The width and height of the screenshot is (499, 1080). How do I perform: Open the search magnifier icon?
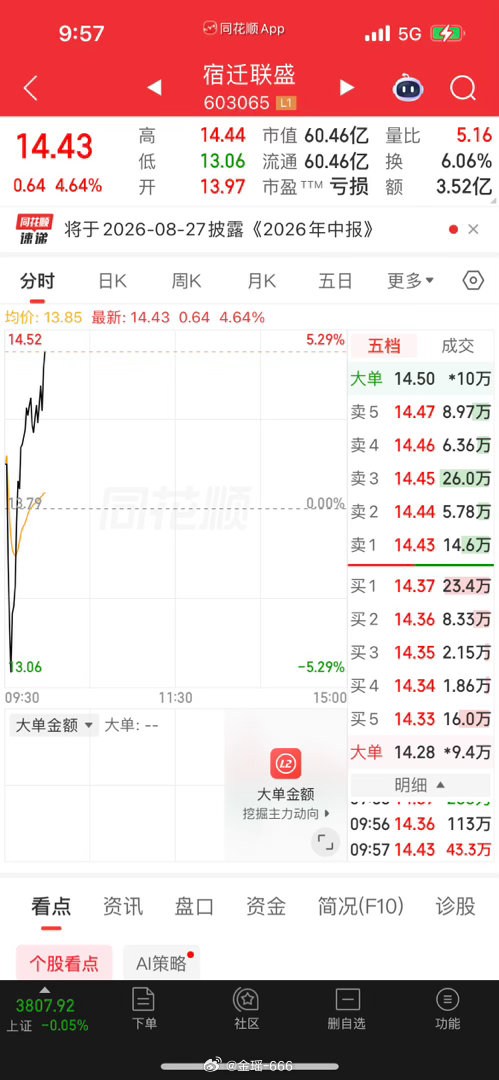point(463,88)
